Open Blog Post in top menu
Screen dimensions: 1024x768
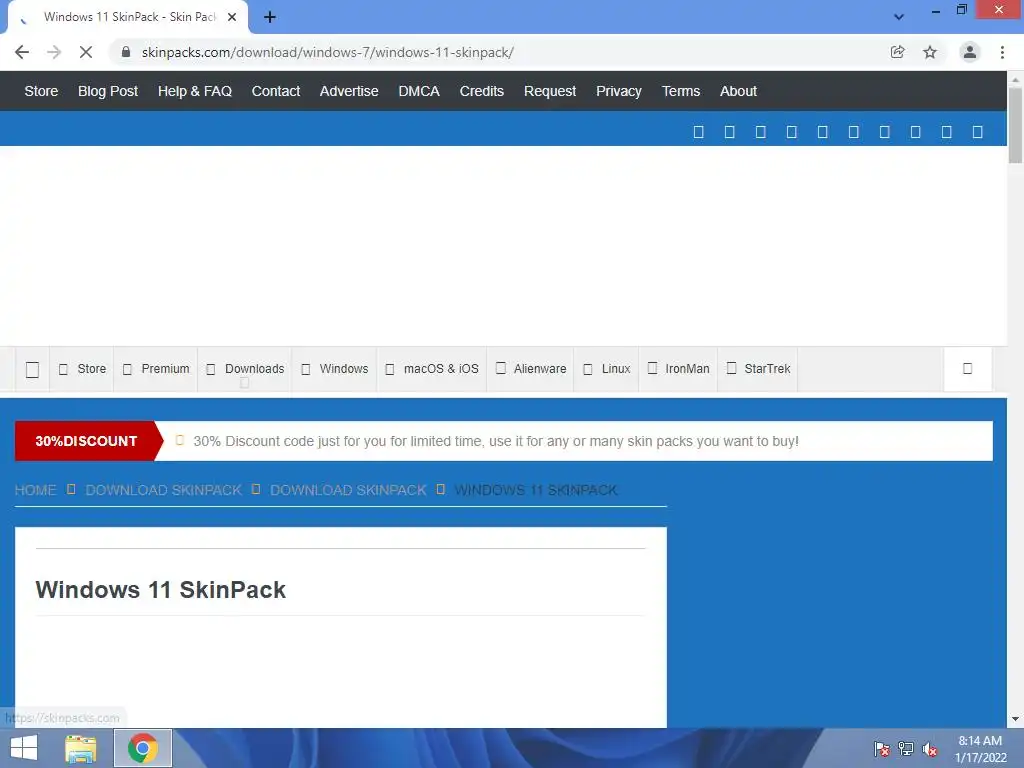pyautogui.click(x=108, y=91)
